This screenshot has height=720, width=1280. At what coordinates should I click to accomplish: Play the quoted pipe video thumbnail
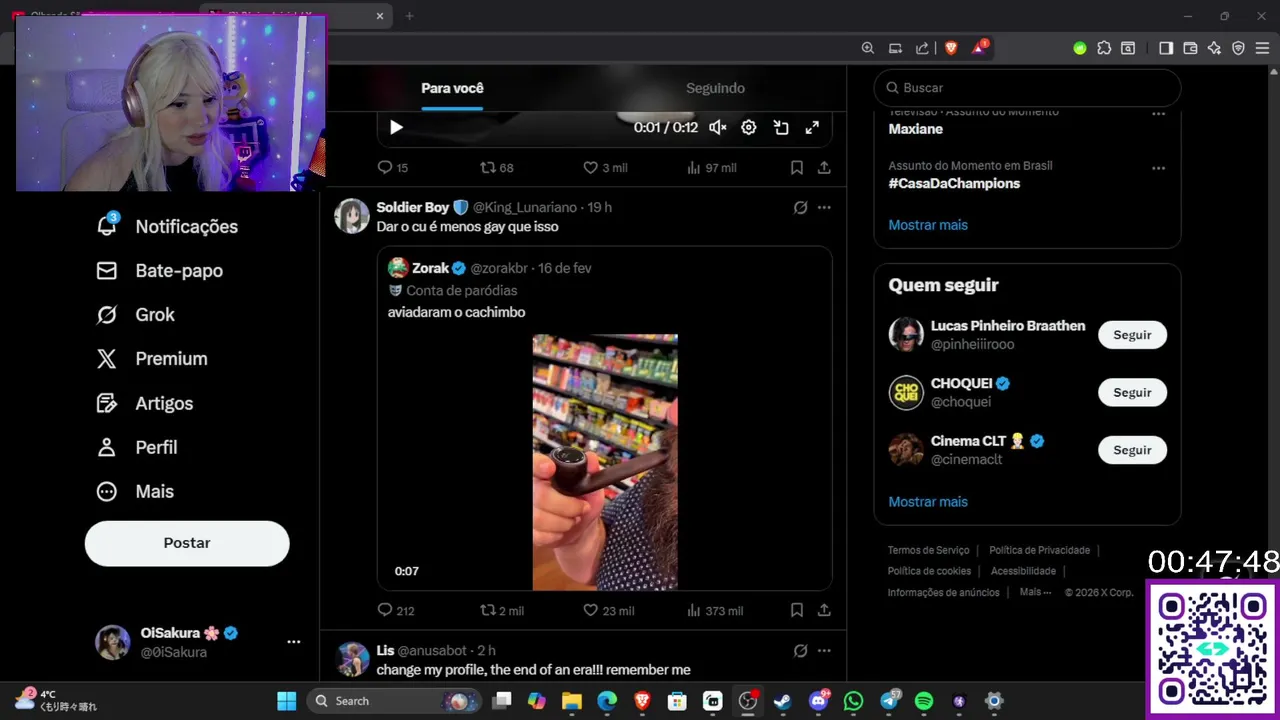click(x=605, y=462)
